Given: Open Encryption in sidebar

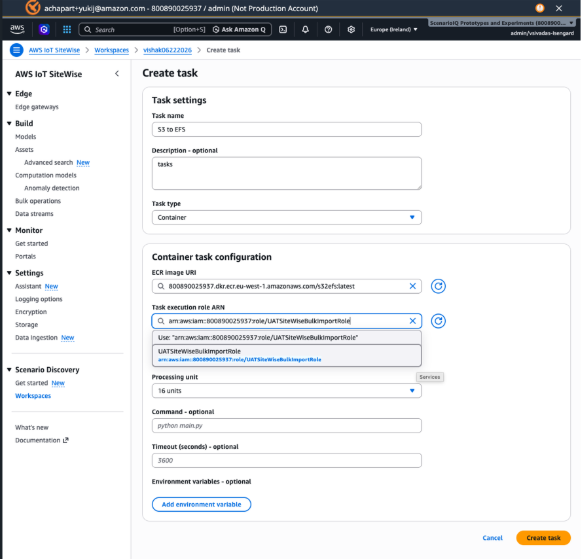Looking at the screenshot, I should click(31, 312).
